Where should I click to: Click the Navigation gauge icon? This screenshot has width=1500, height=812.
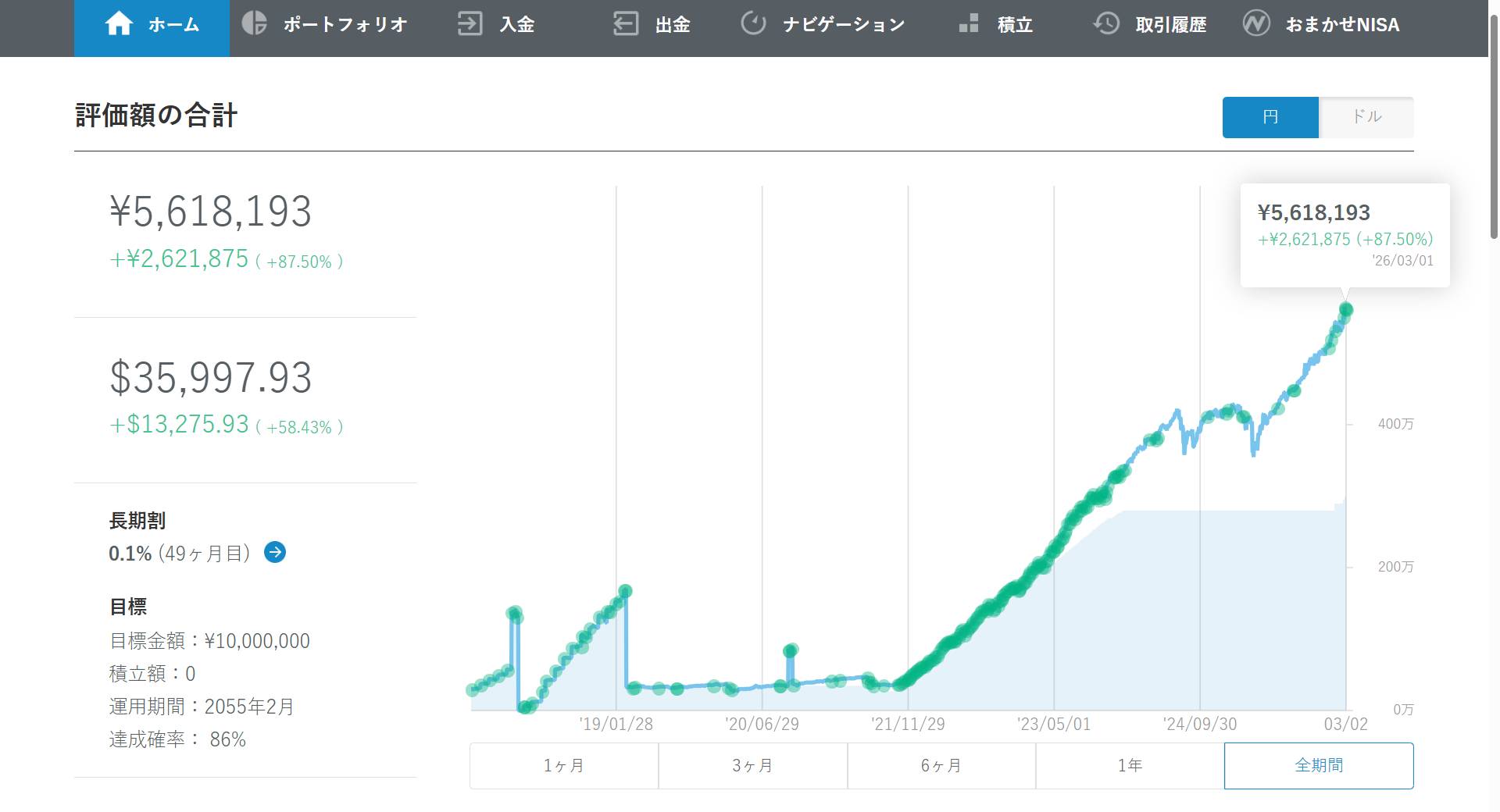(753, 24)
